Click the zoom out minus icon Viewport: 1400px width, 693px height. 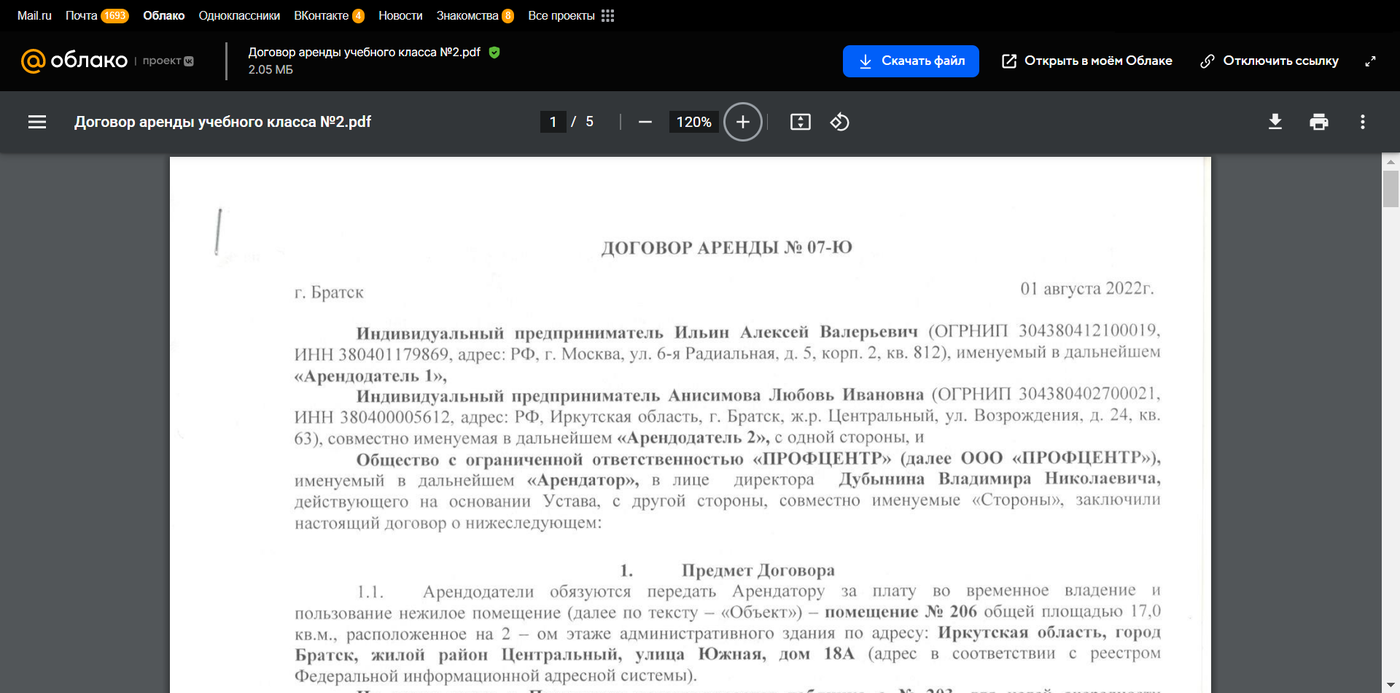pyautogui.click(x=645, y=122)
